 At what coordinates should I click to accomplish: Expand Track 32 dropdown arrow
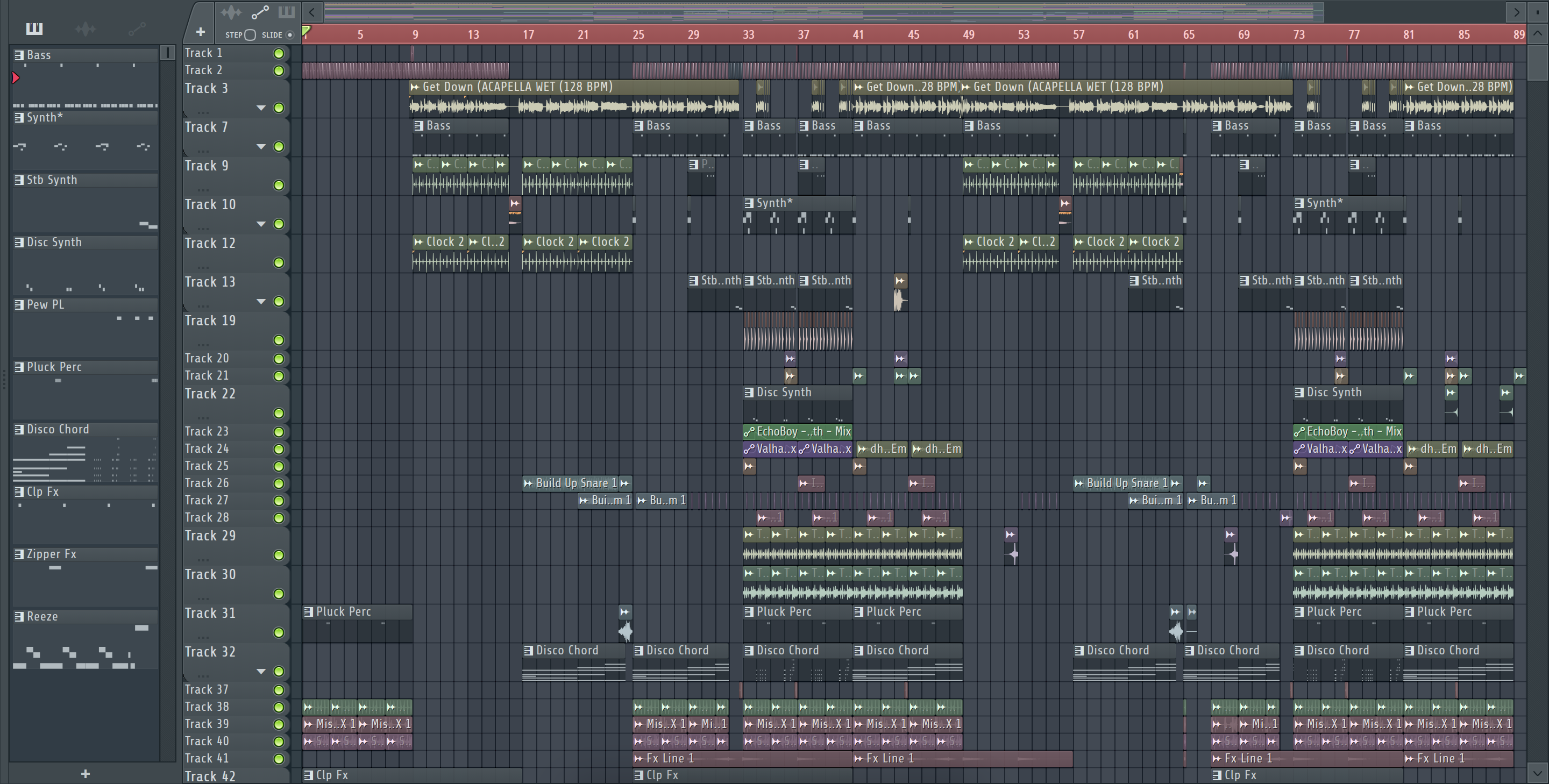(x=261, y=672)
